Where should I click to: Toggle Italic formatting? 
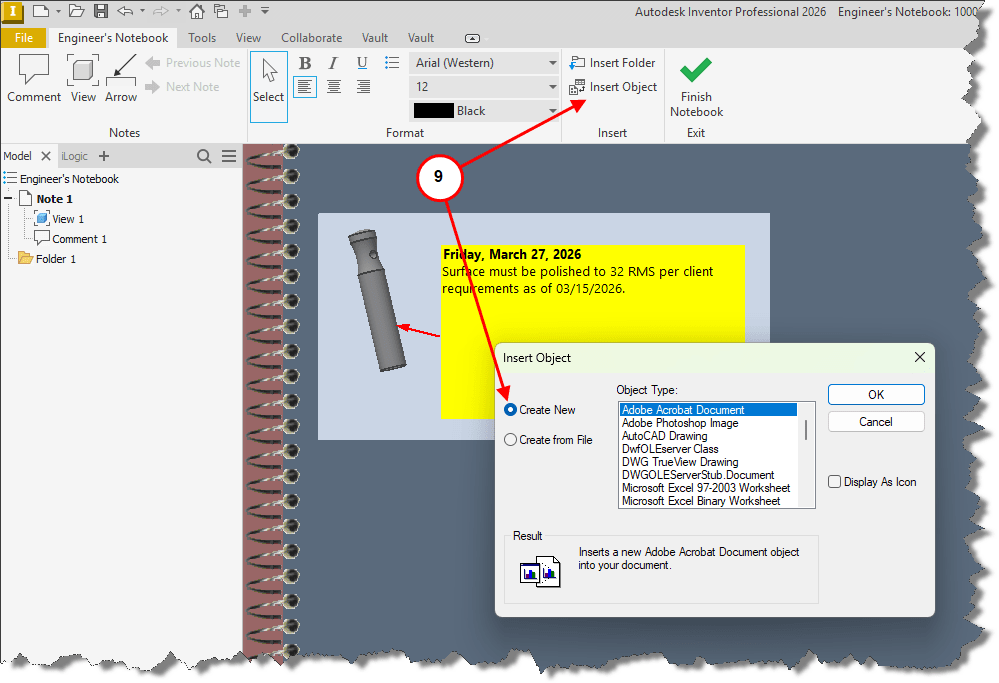333,62
